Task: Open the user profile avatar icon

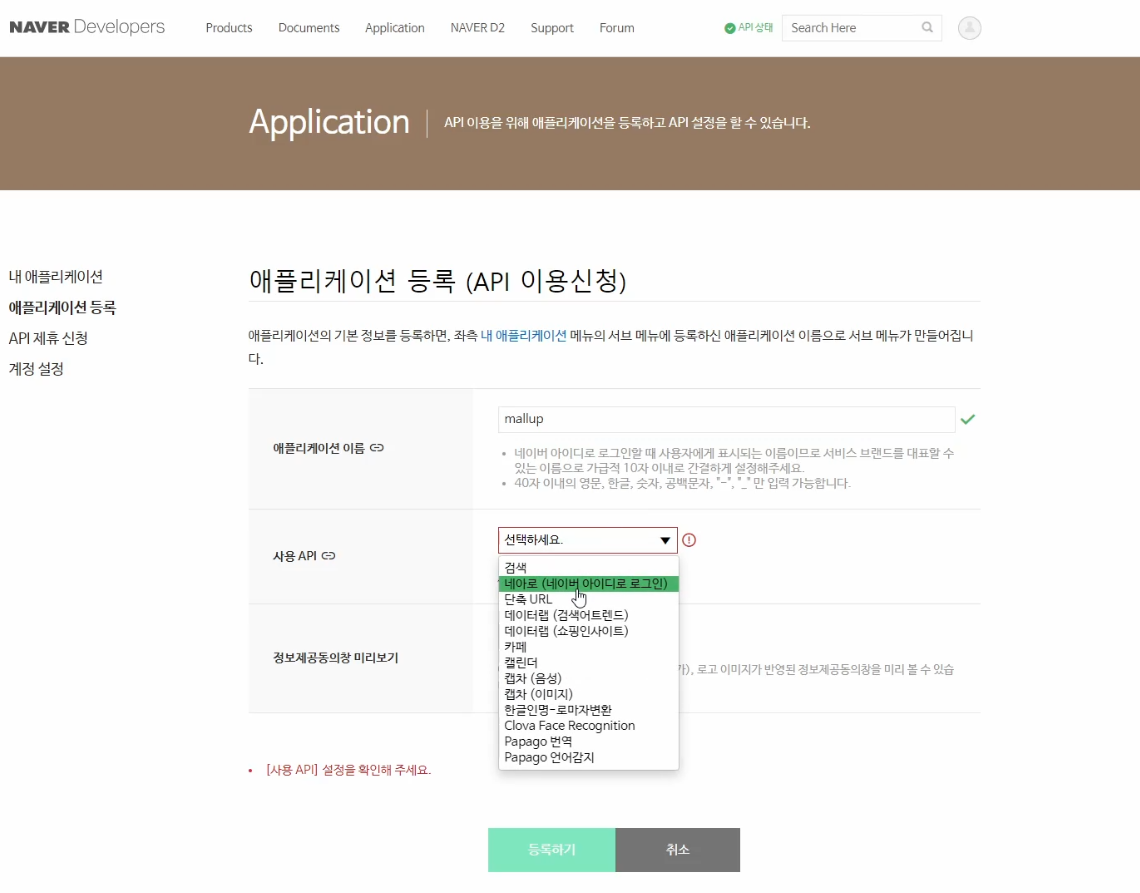Action: 969,28
